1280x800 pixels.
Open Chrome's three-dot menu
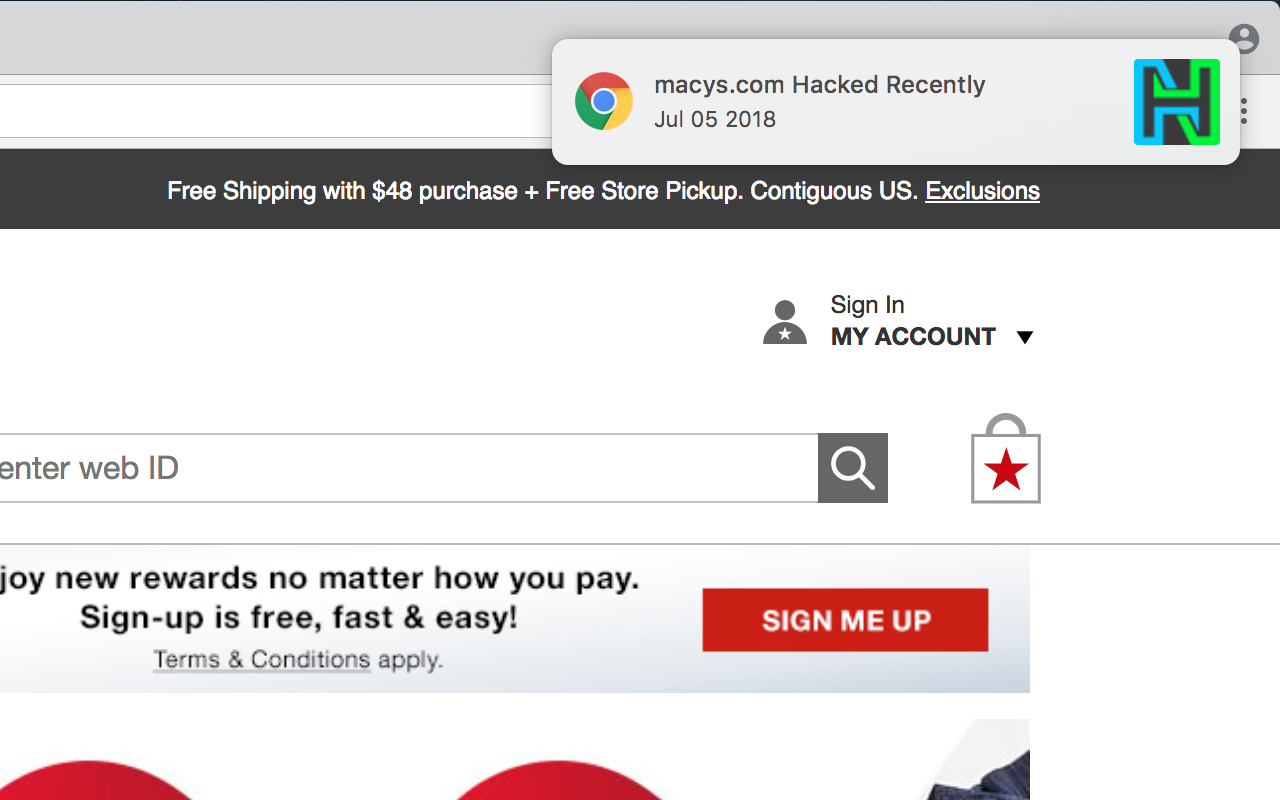[1242, 111]
